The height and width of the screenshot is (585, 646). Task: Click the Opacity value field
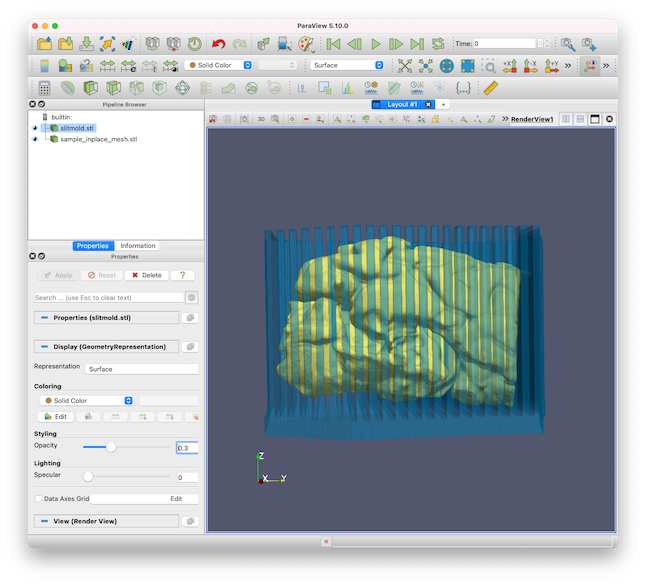pyautogui.click(x=187, y=448)
